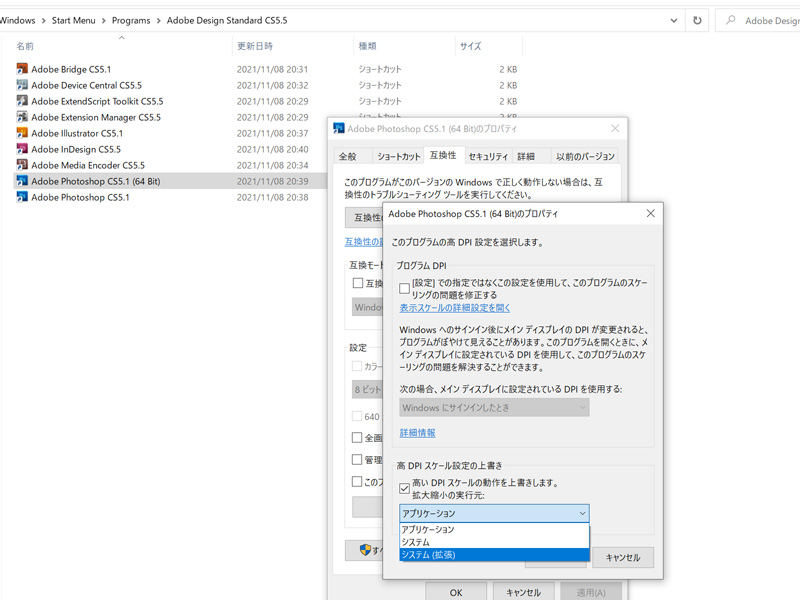Image resolution: width=800 pixels, height=600 pixels.
Task: Click the Adobe Device Central CS5.5 icon
Action: pyautogui.click(x=22, y=85)
